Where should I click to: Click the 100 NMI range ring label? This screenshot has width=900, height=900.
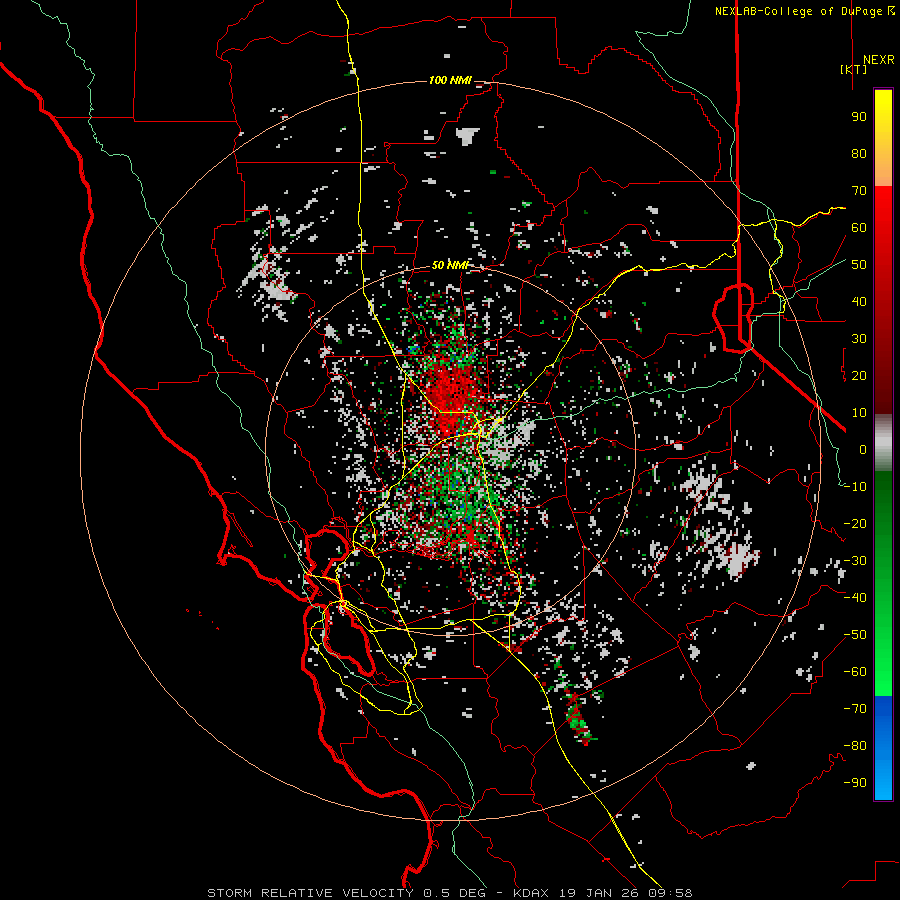(450, 80)
